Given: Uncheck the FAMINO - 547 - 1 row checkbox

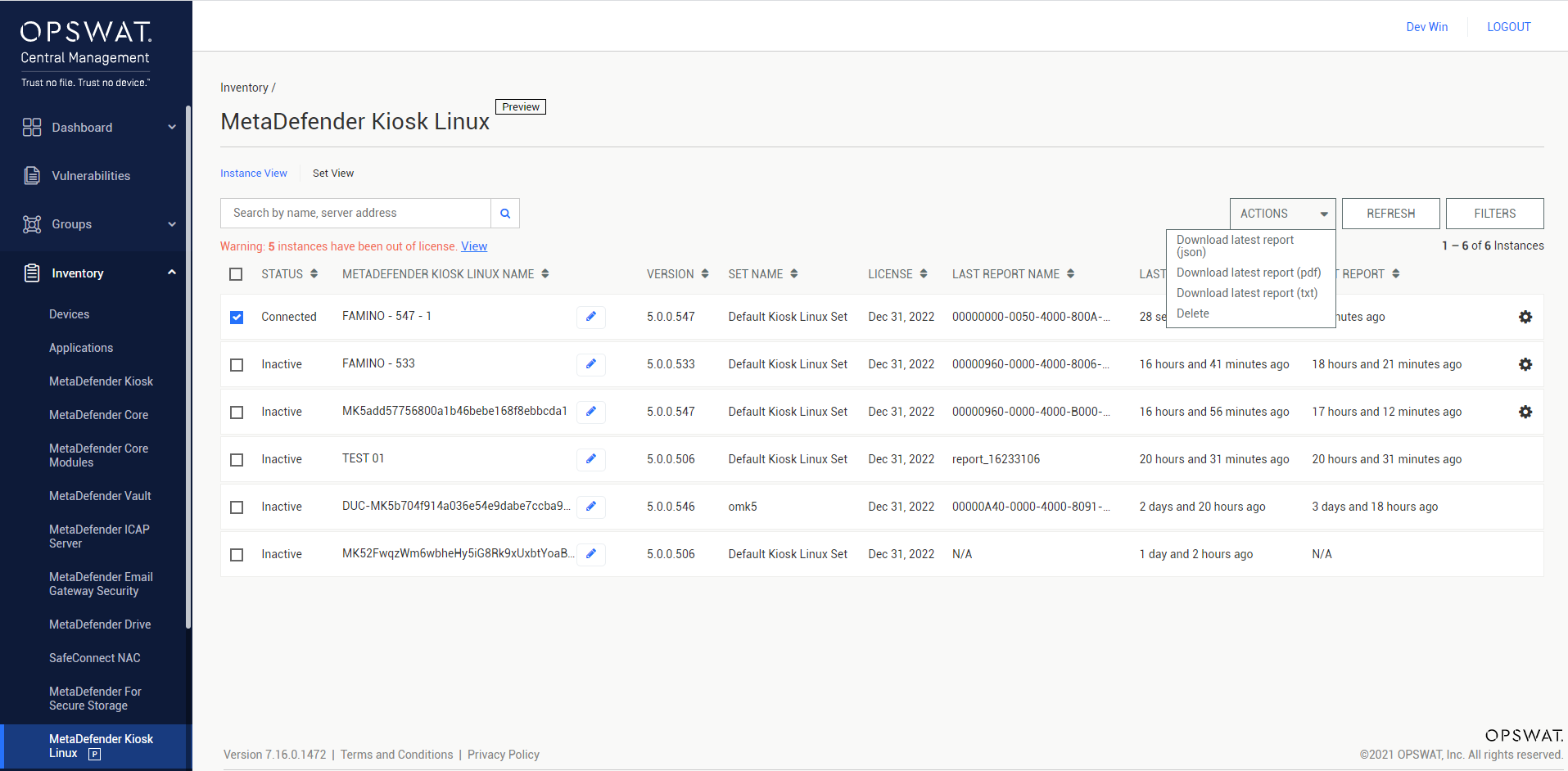Looking at the screenshot, I should point(237,317).
